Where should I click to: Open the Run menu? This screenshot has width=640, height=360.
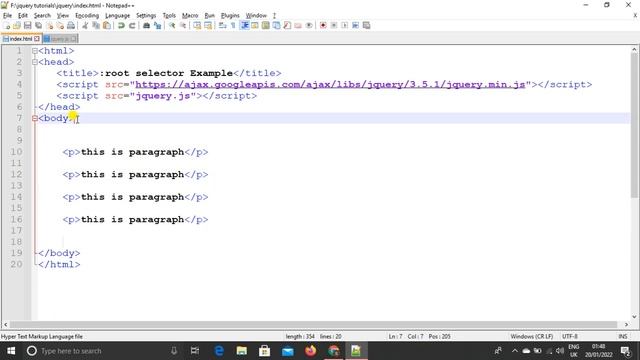[209, 16]
